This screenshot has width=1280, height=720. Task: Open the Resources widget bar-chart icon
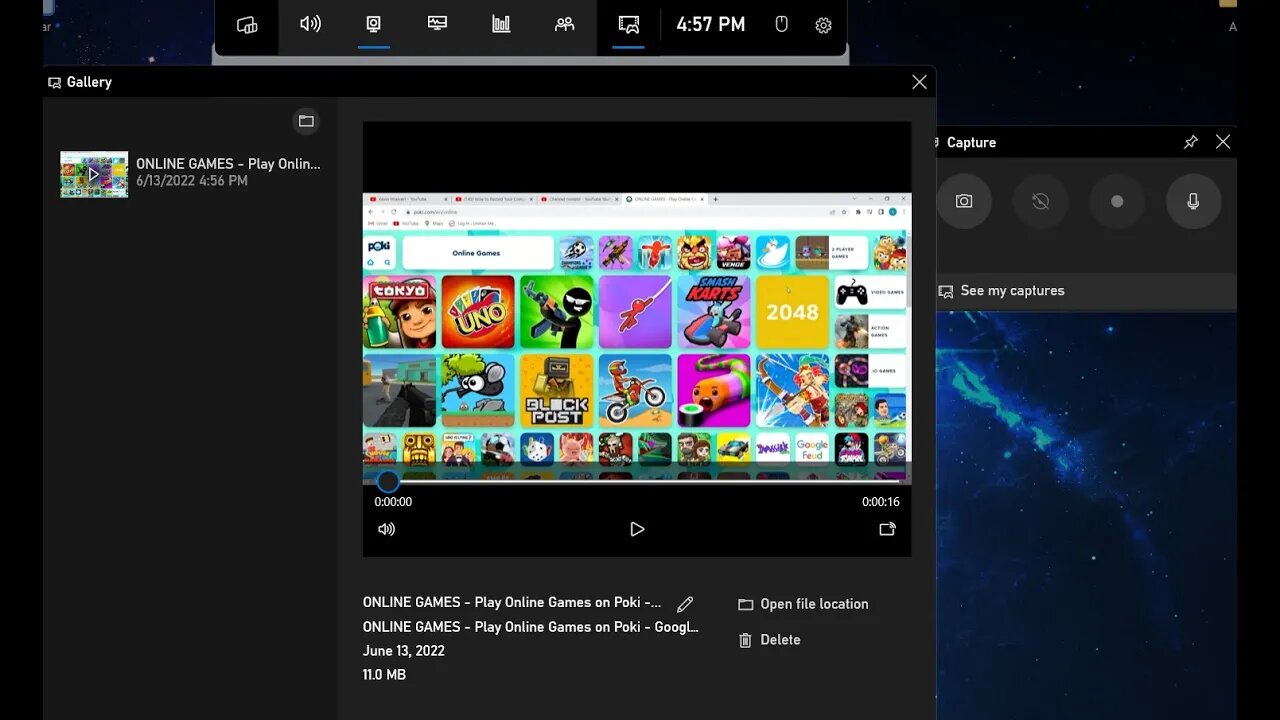501,24
